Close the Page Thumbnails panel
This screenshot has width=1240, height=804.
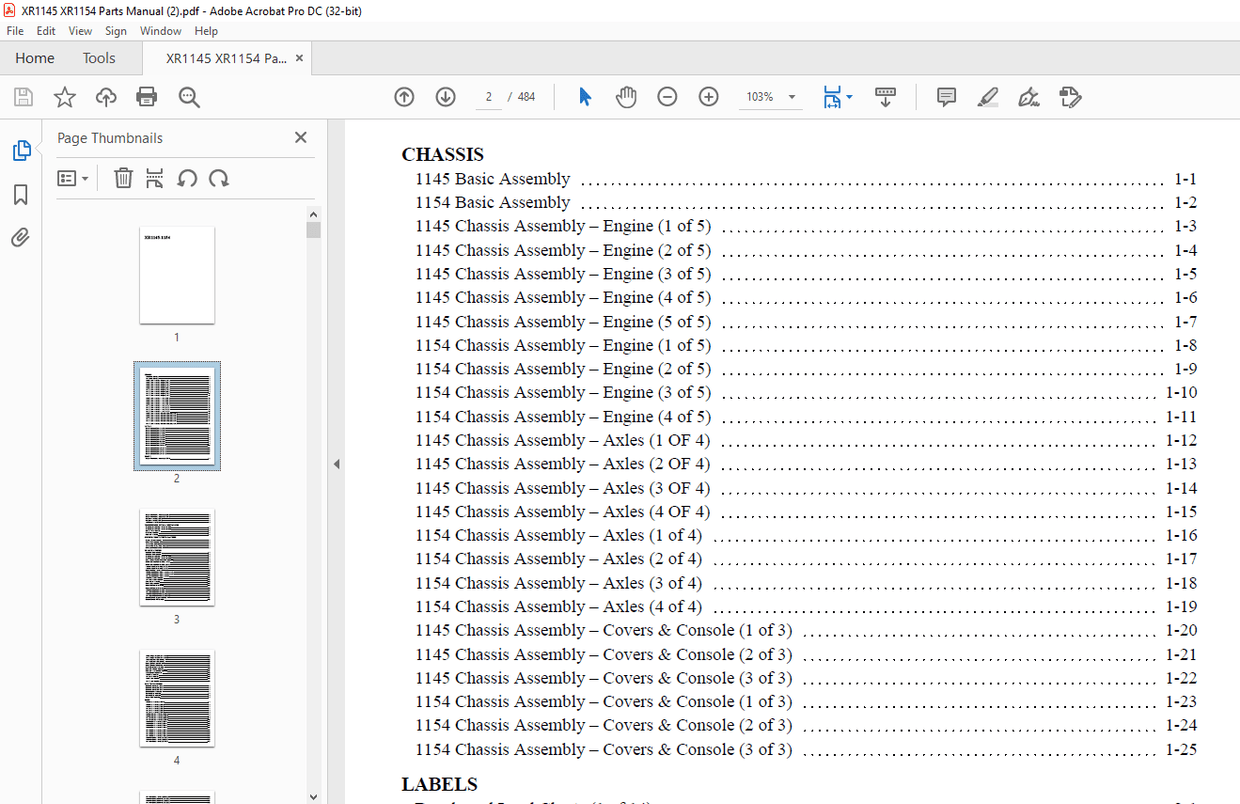coord(300,138)
